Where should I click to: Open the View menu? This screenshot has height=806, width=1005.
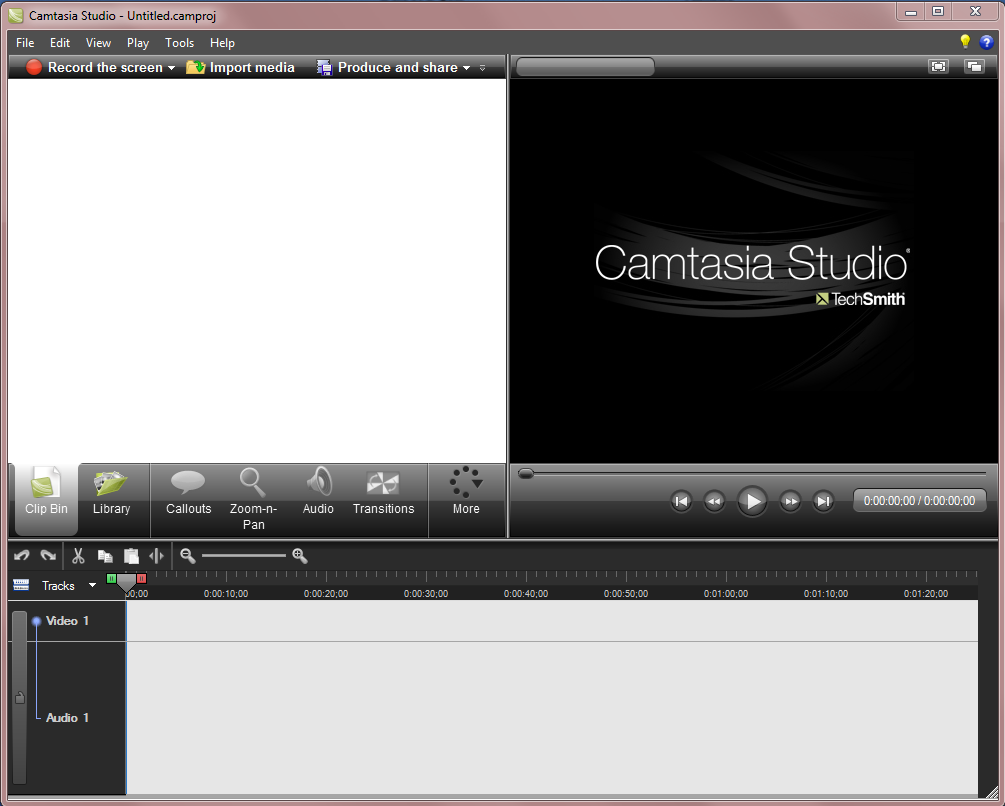pos(98,43)
